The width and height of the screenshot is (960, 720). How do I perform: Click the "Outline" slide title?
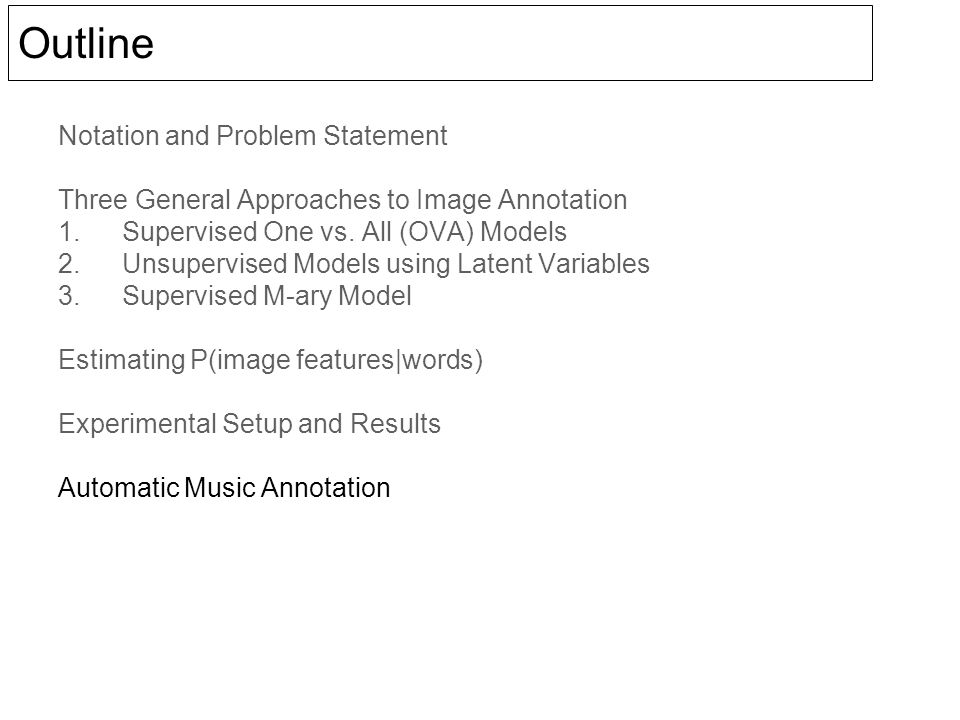[86, 43]
